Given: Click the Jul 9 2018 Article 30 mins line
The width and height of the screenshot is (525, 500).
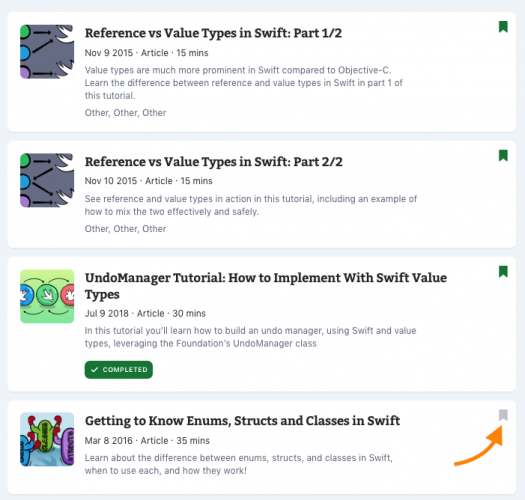Looking at the screenshot, I should click(x=145, y=313).
